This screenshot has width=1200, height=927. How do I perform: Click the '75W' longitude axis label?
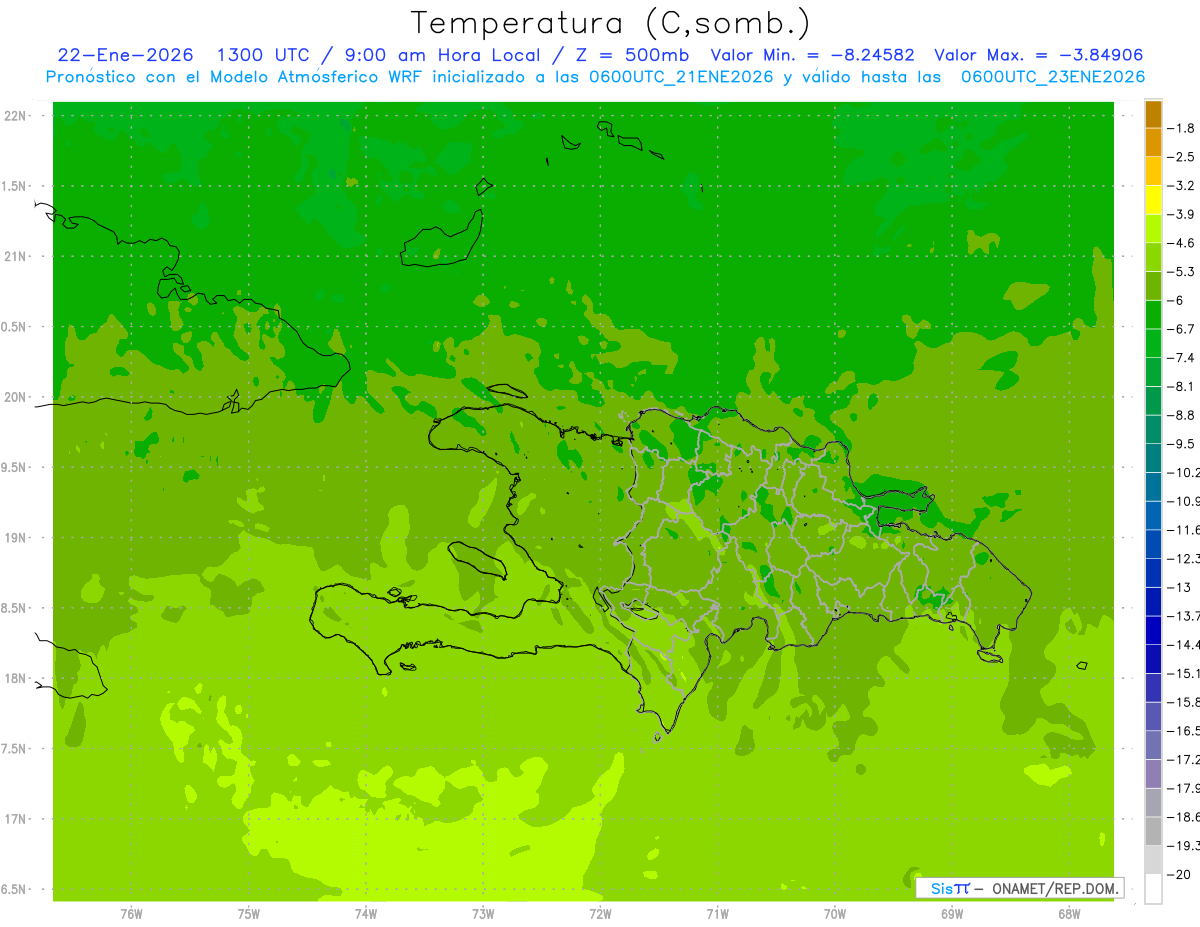pos(249,913)
